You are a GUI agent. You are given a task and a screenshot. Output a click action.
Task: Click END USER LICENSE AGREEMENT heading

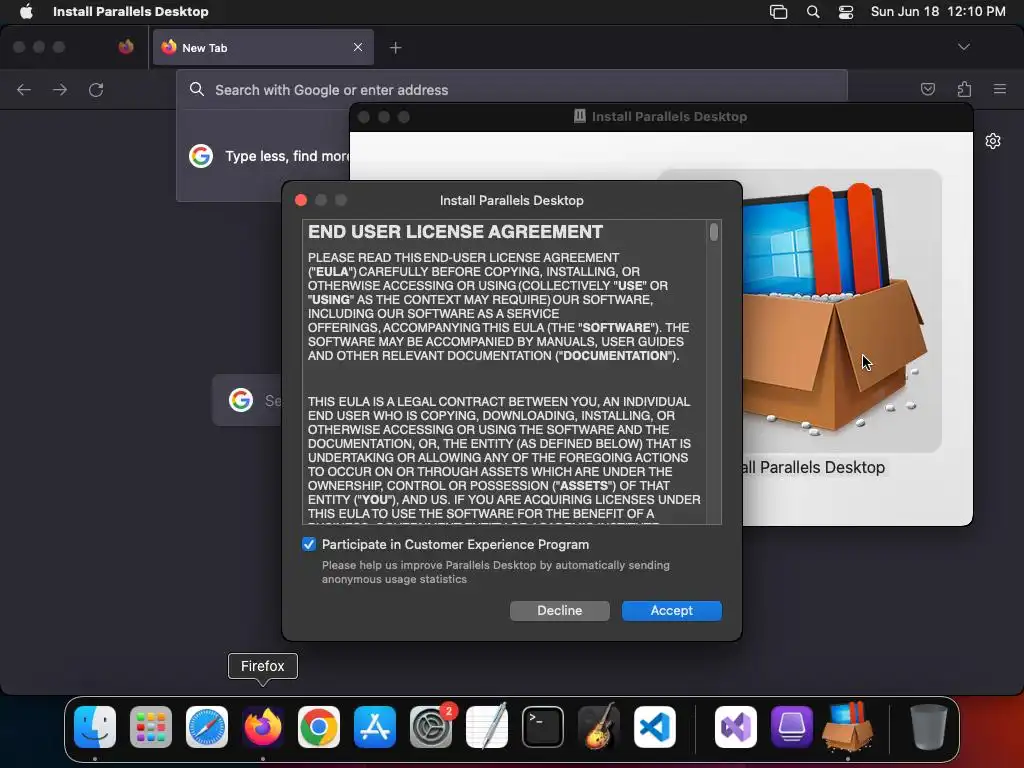455,232
